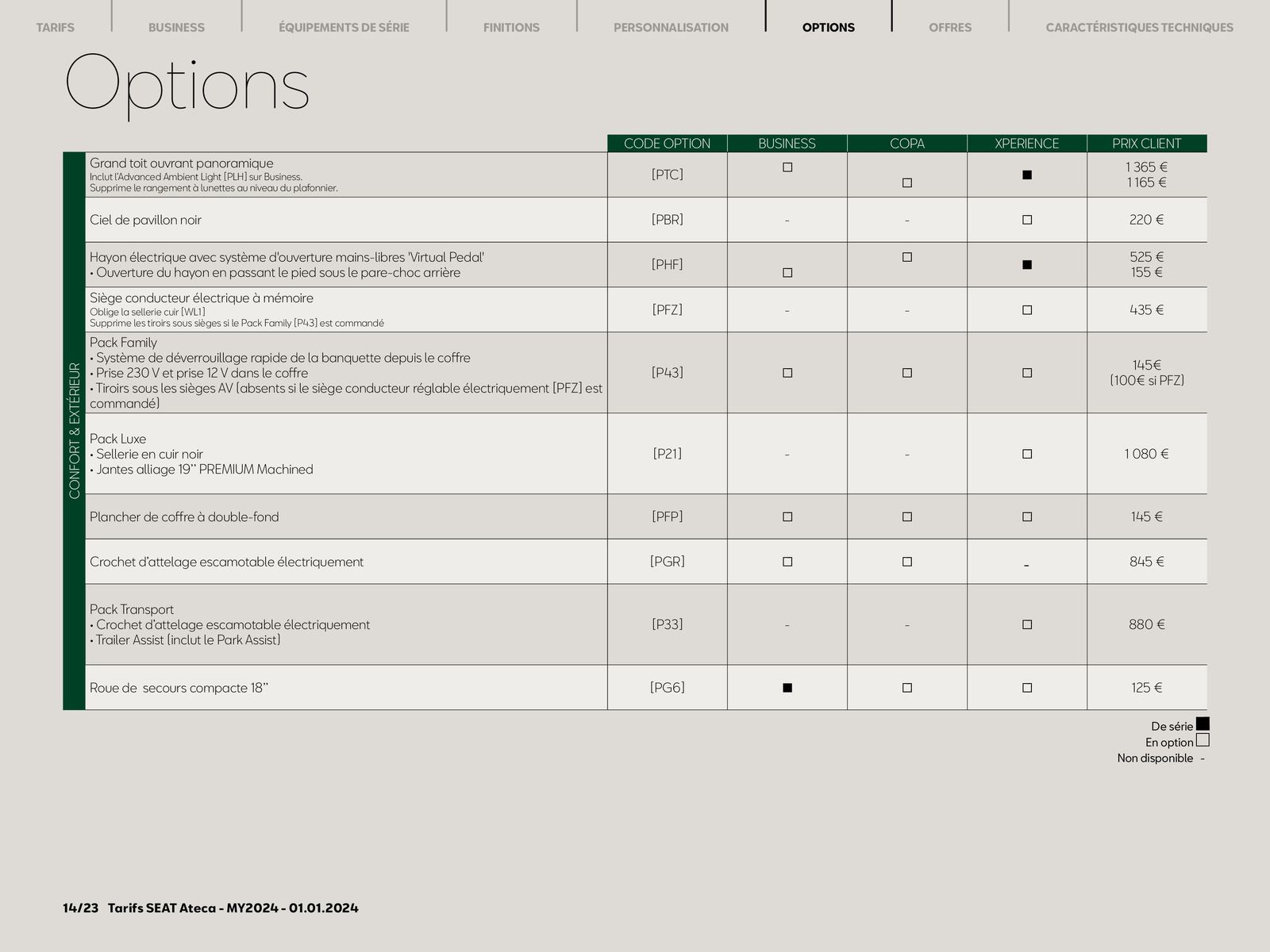
Task: Click option code [P33]
Action: click(x=668, y=624)
